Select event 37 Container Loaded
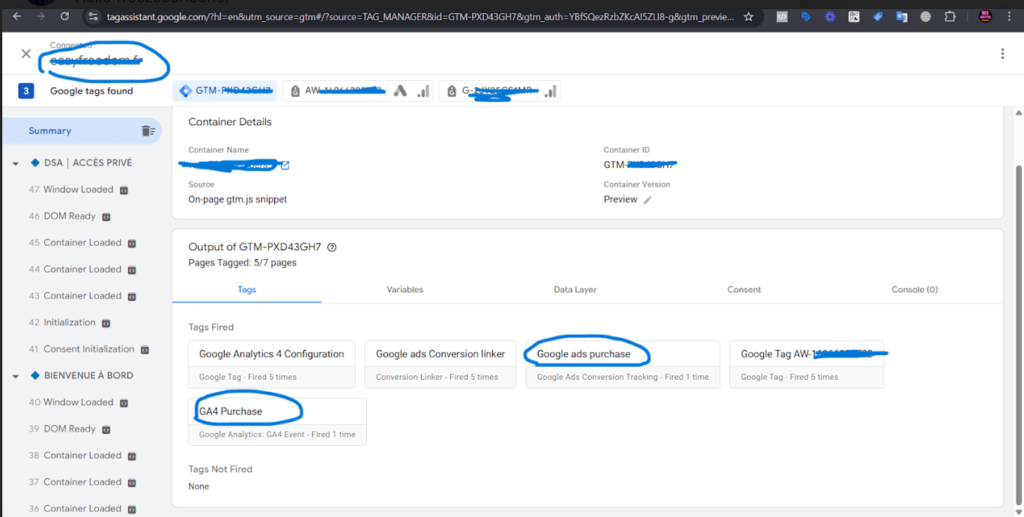This screenshot has width=1024, height=517. pos(82,482)
